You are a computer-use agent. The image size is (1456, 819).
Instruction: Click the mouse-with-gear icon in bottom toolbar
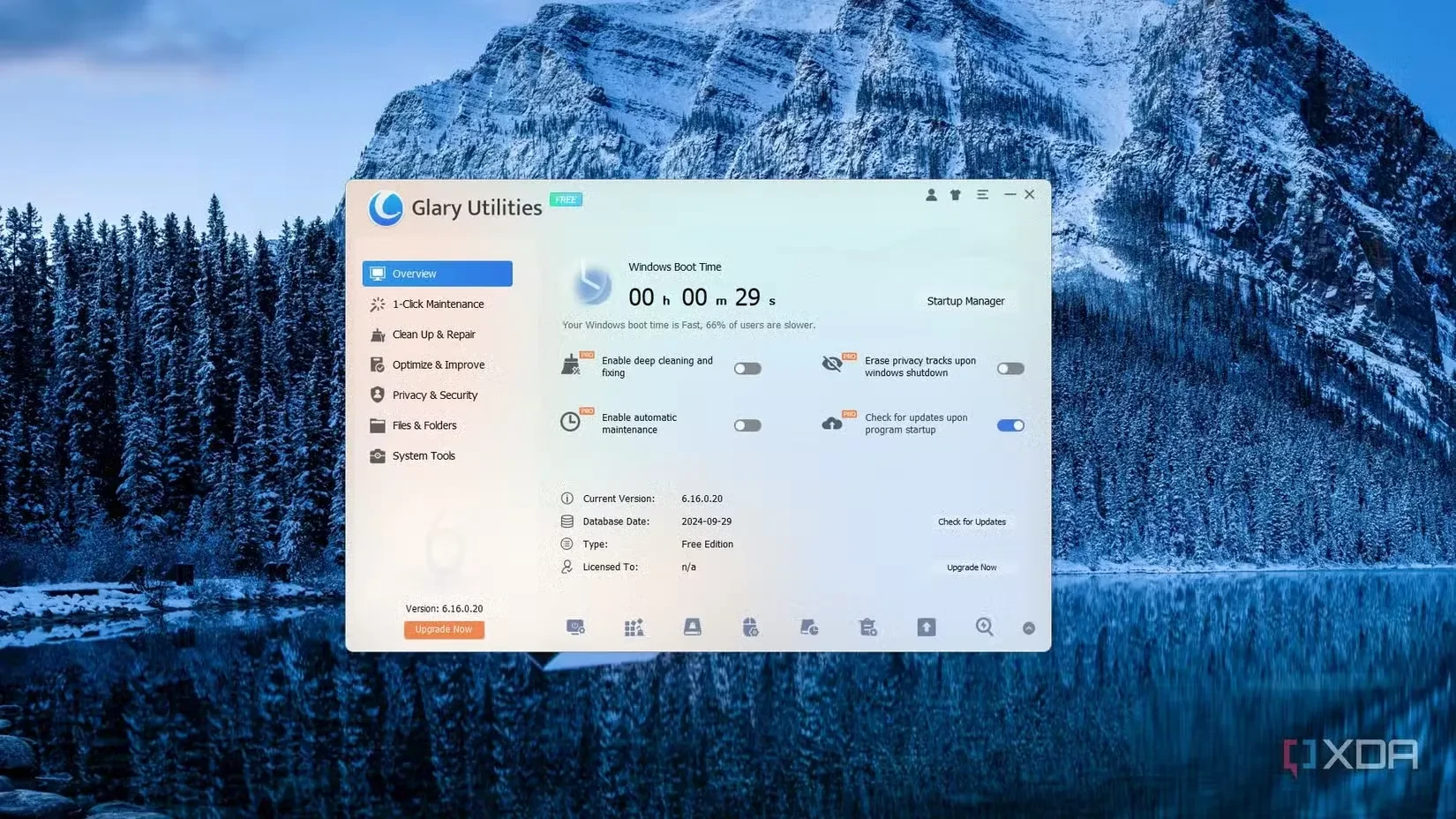click(751, 627)
